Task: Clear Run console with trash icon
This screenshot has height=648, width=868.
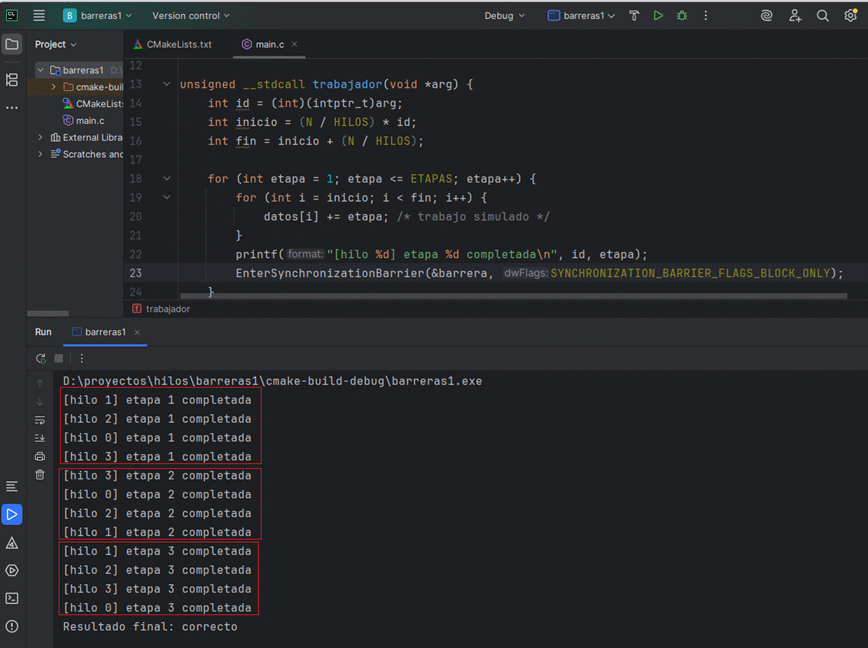Action: [40, 474]
